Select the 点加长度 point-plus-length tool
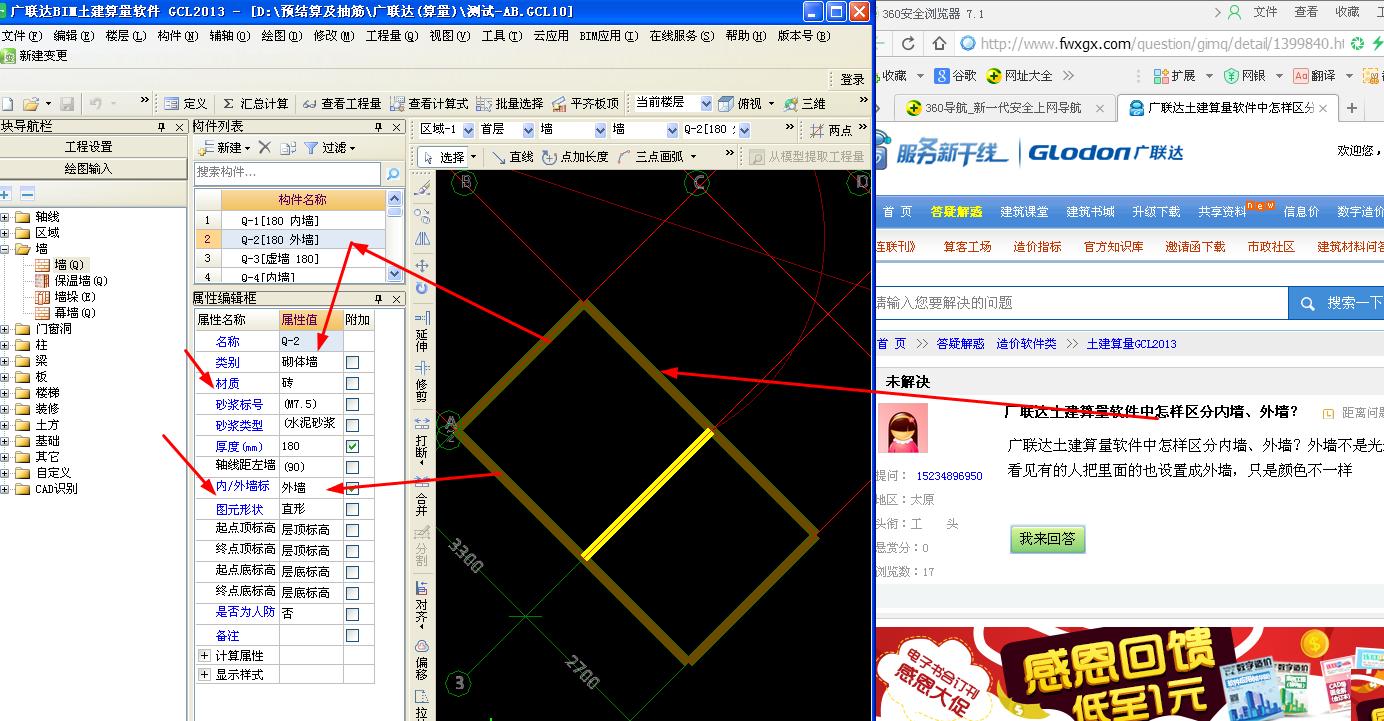The width and height of the screenshot is (1384, 721). (x=575, y=157)
